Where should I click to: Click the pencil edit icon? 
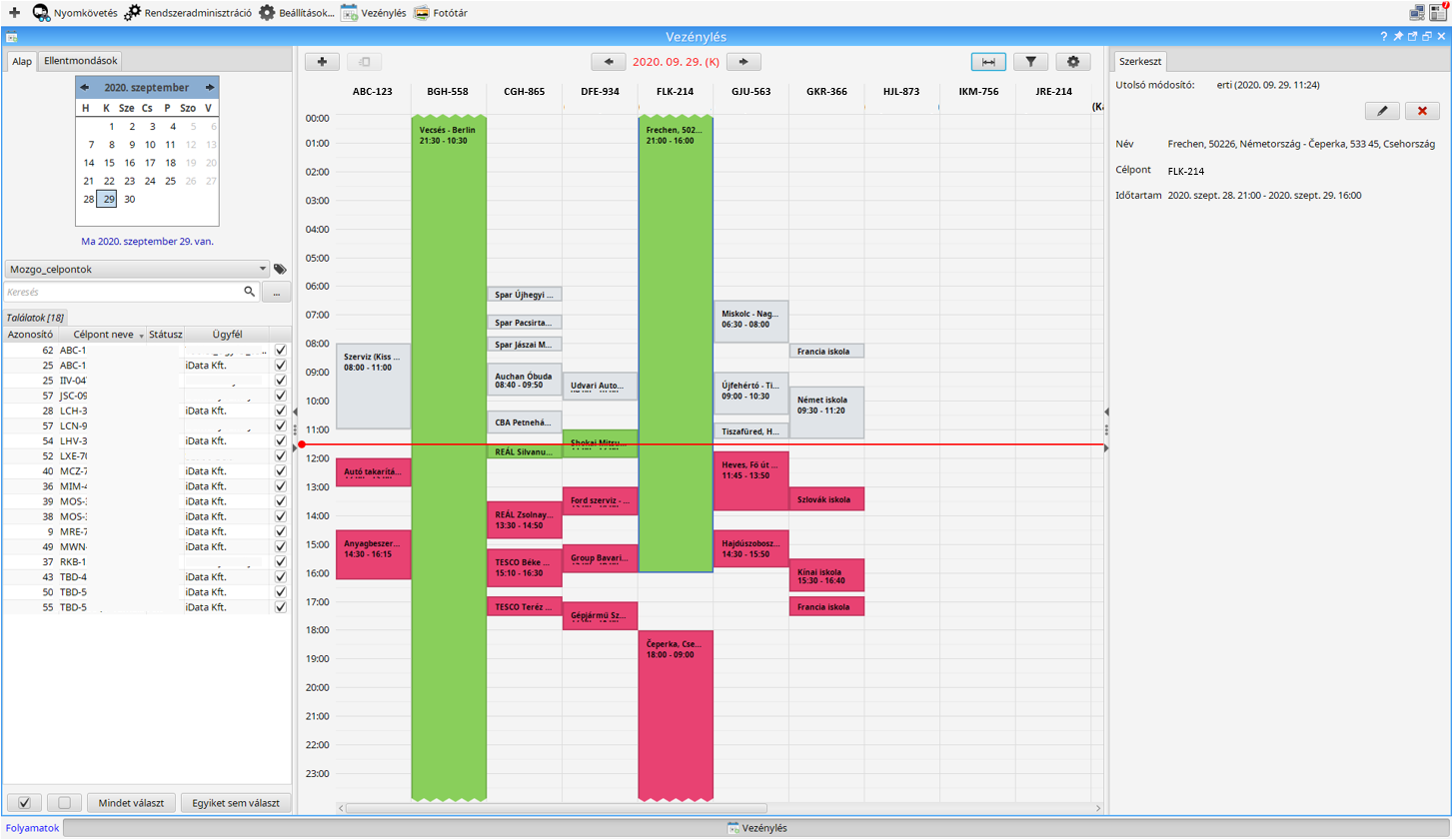[x=1382, y=111]
